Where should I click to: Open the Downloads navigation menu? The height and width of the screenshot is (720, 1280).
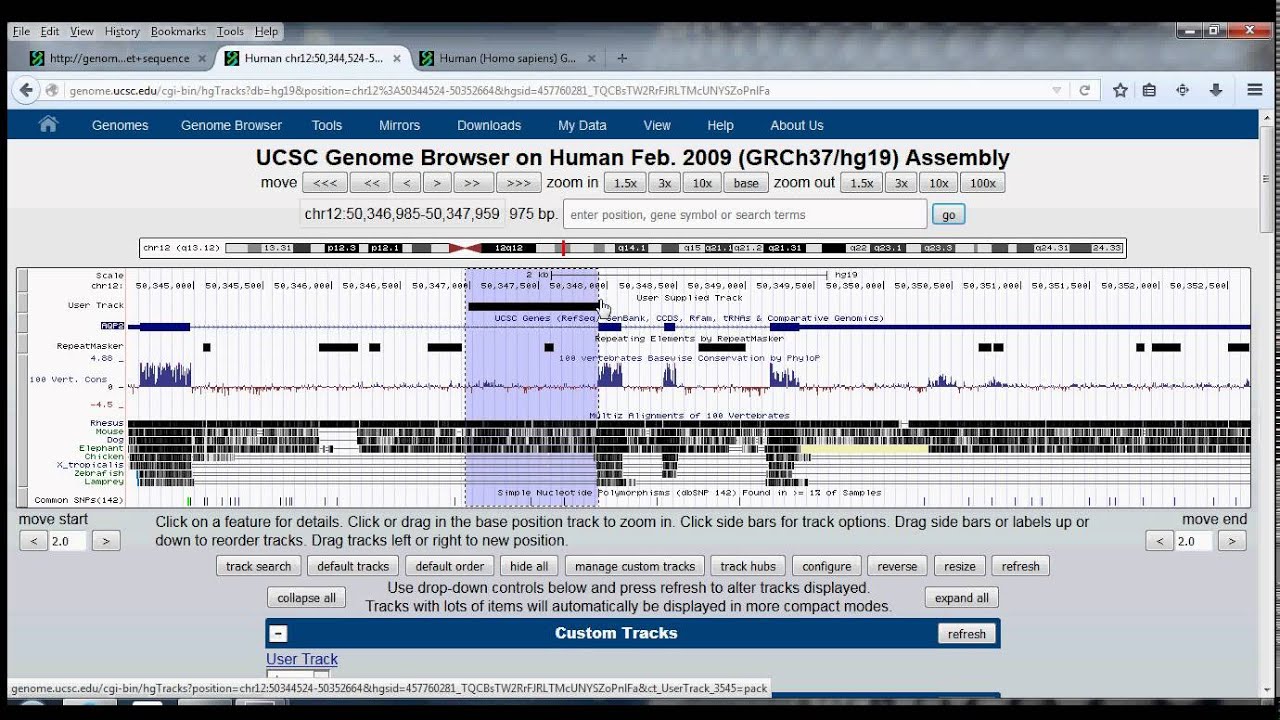(x=489, y=125)
